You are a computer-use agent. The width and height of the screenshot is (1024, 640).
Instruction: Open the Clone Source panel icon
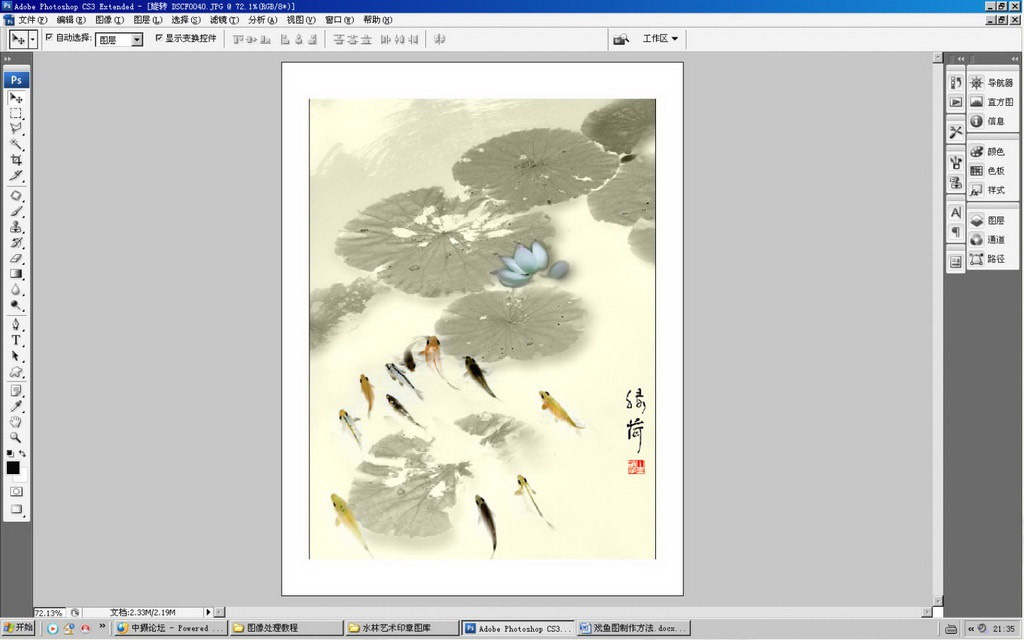pos(955,182)
